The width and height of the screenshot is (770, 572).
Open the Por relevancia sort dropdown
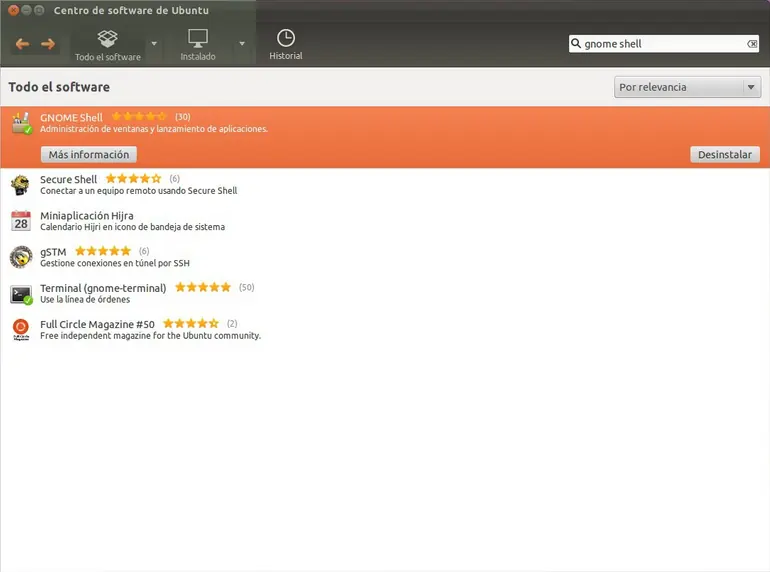pyautogui.click(x=687, y=87)
